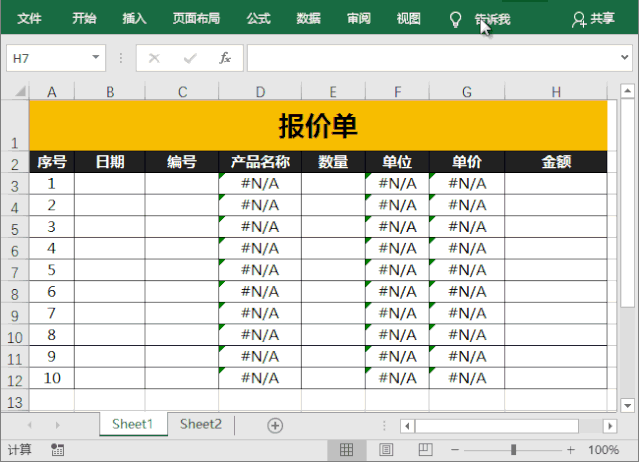Switch to Normal view icon in status bar
639x462 pixels.
tap(346, 450)
